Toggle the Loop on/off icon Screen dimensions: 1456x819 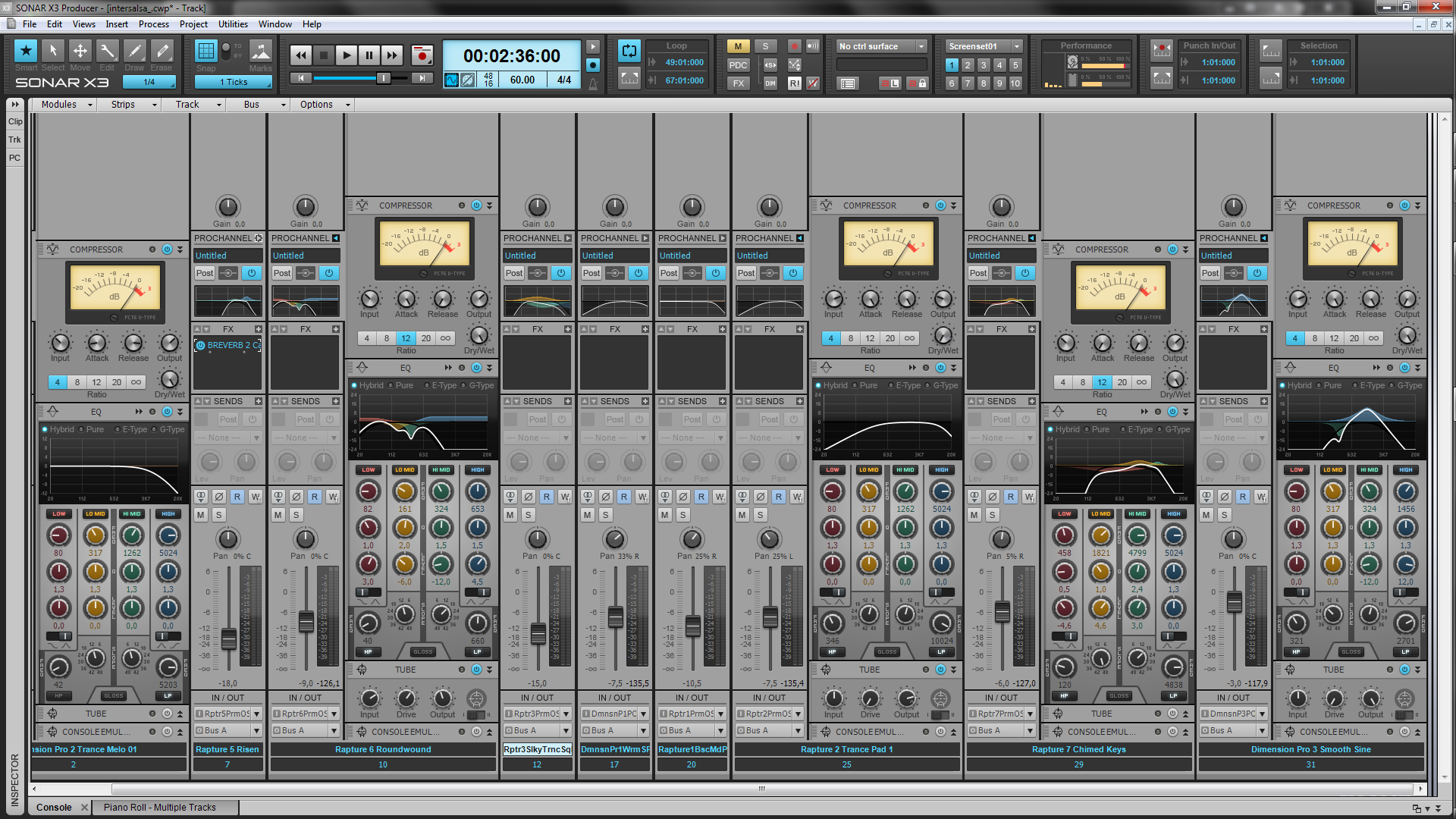[629, 51]
